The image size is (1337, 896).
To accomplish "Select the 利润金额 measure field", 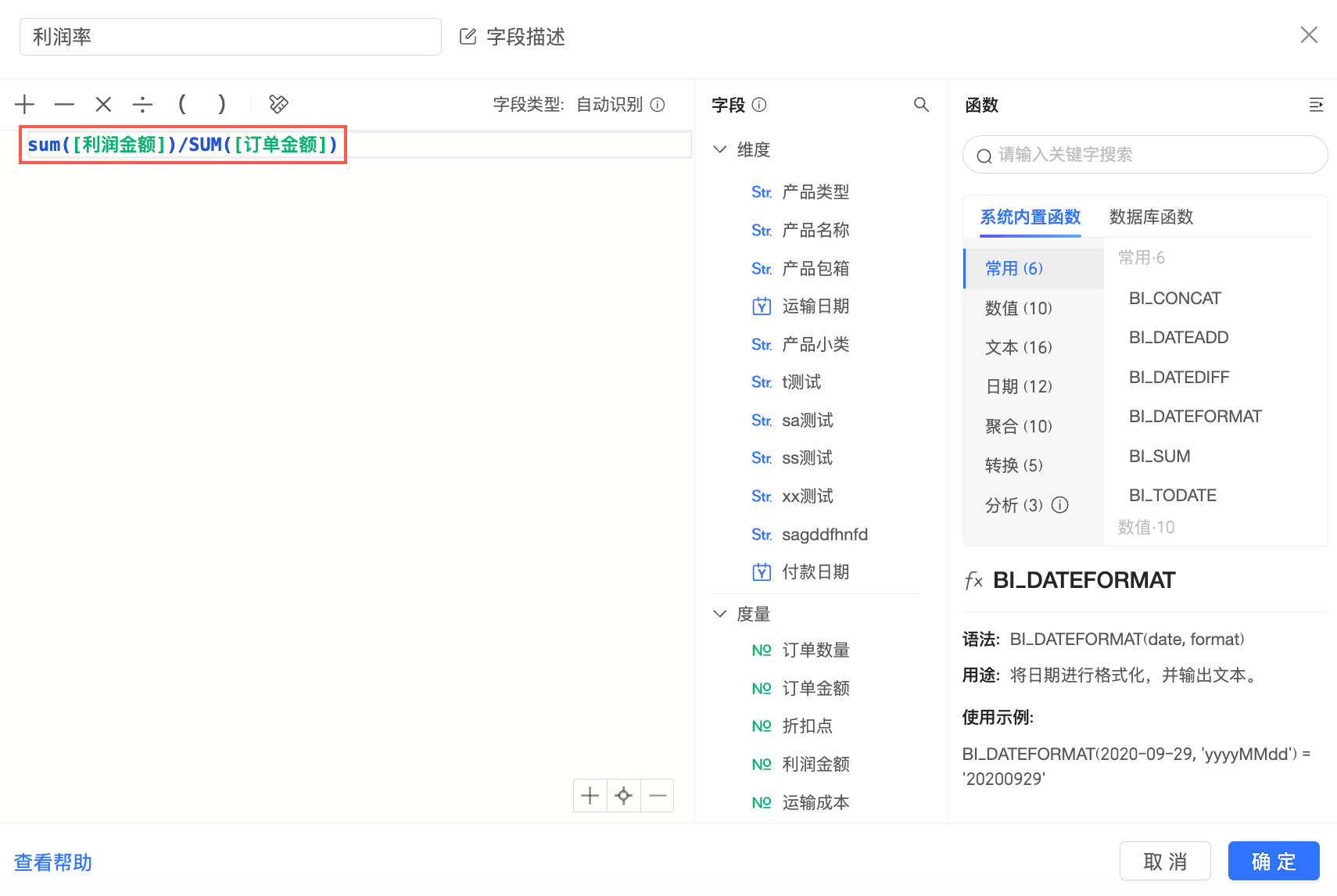I will tap(815, 764).
